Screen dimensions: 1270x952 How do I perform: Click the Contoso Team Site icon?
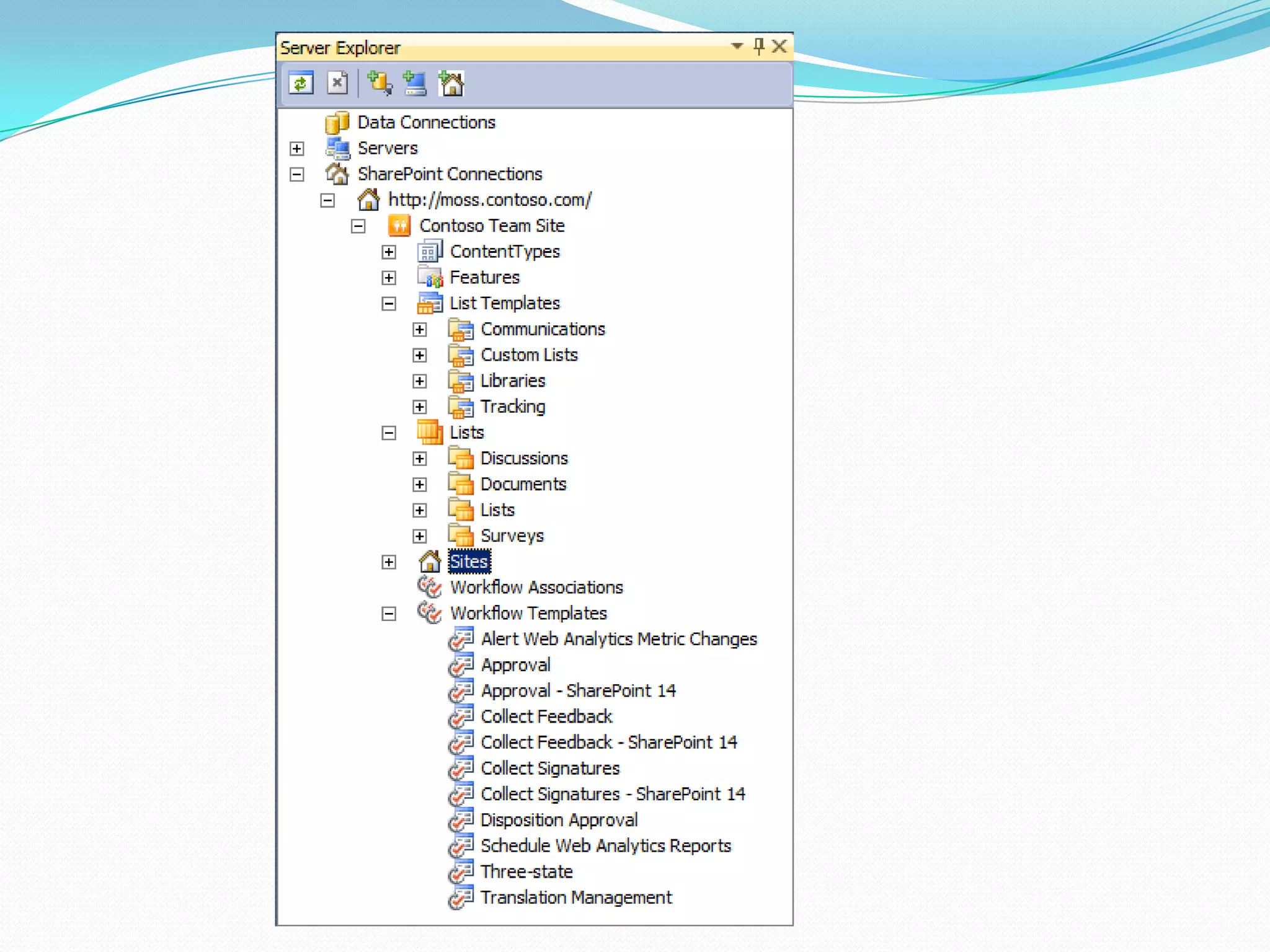(399, 226)
